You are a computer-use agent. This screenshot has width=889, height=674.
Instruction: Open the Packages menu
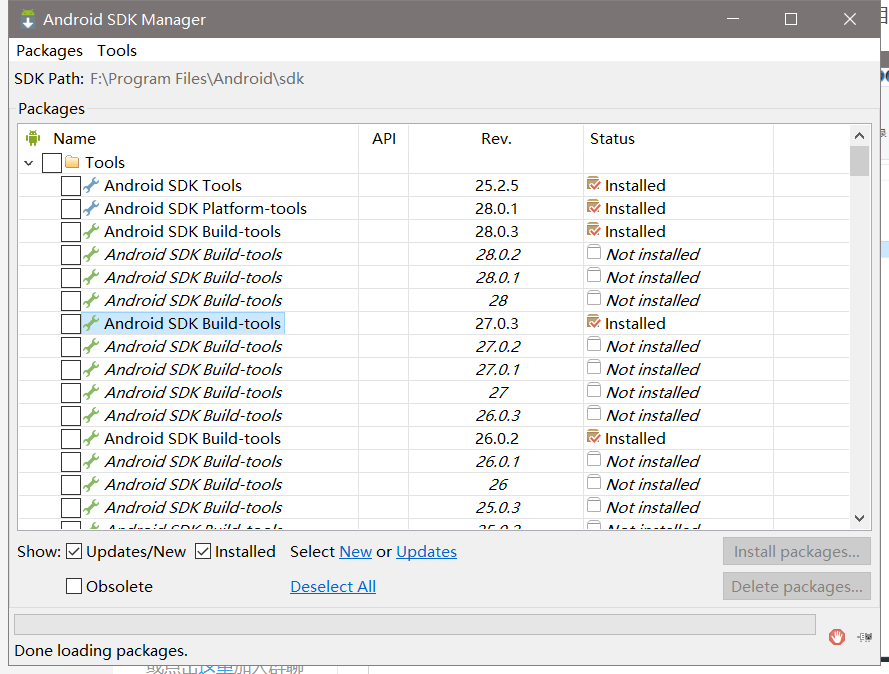pyautogui.click(x=49, y=50)
